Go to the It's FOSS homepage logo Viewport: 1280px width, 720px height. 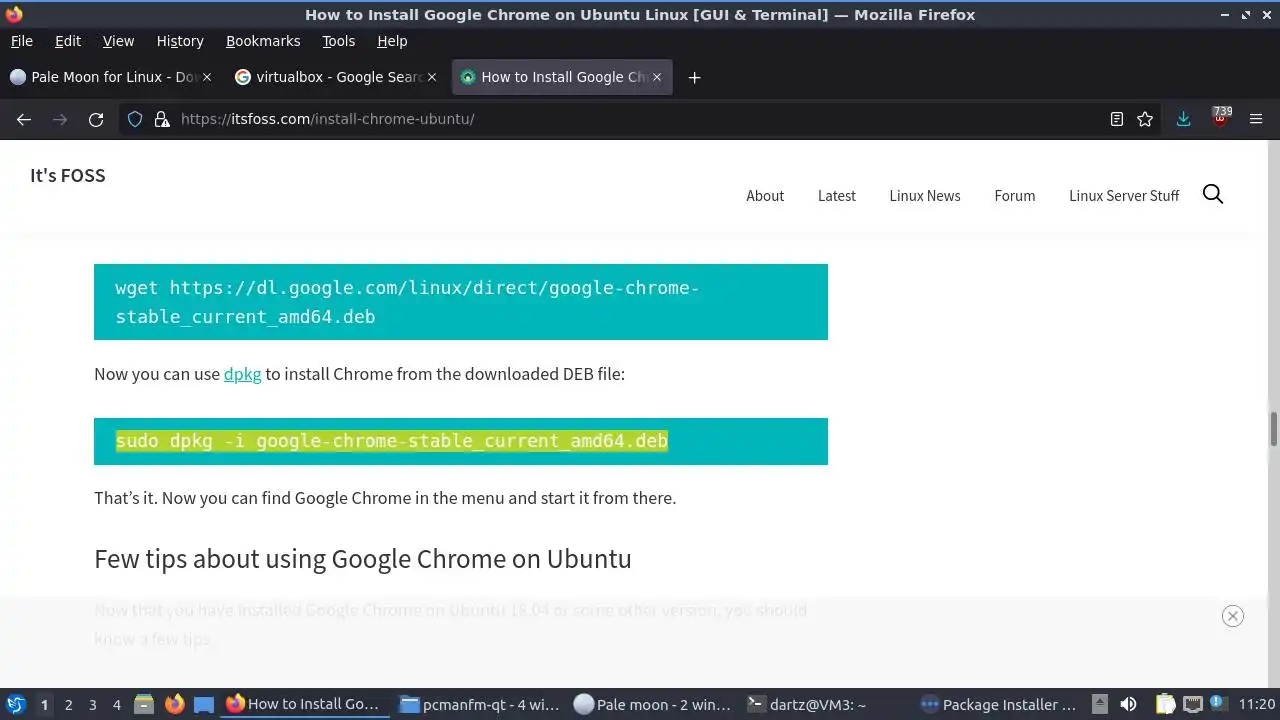point(68,176)
